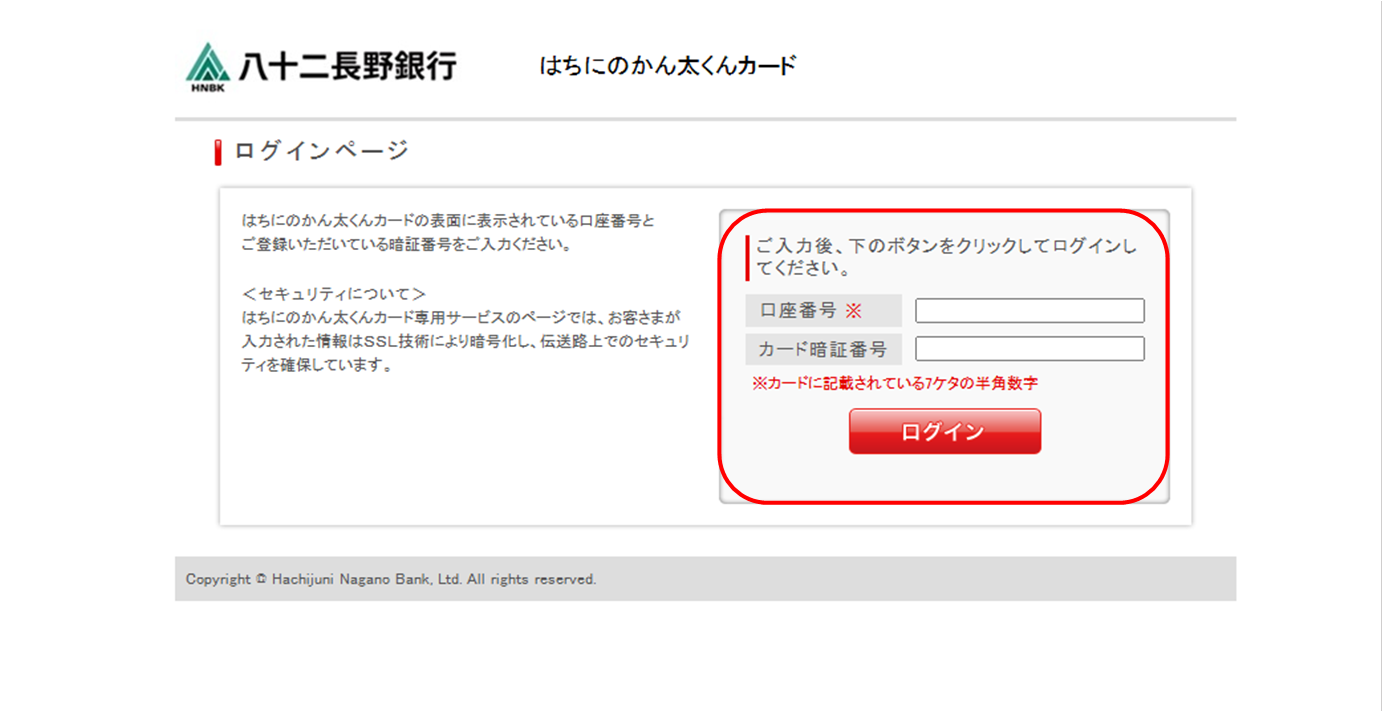Click the SSL技術 security description paragraph
This screenshot has width=1383, height=712.
point(465,341)
